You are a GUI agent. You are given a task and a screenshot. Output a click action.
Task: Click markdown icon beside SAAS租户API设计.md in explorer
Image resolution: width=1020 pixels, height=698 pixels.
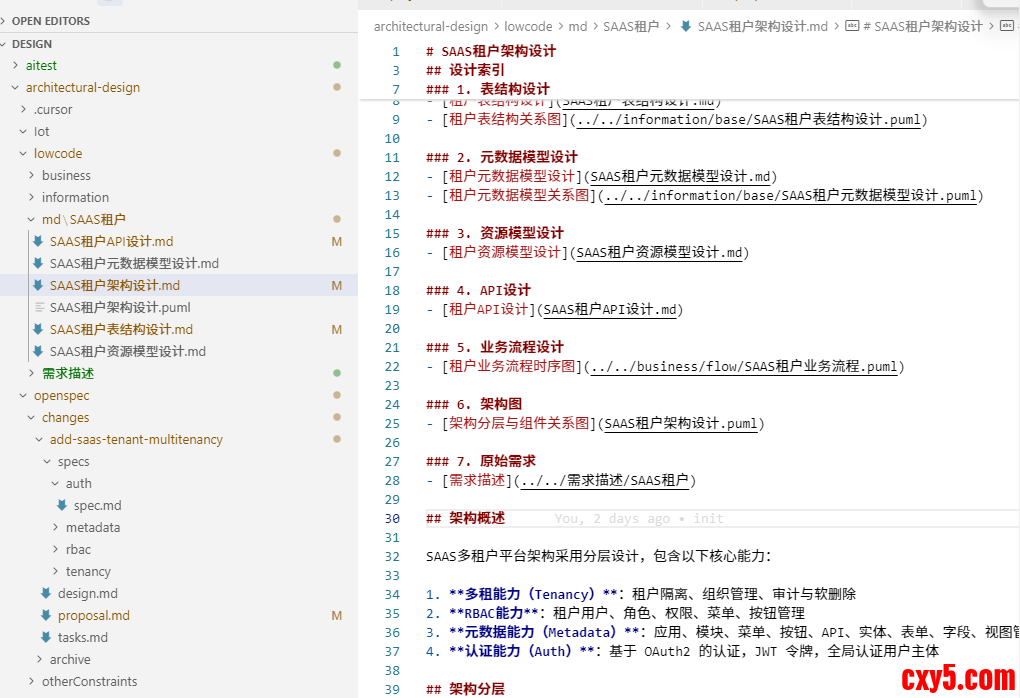[x=38, y=241]
